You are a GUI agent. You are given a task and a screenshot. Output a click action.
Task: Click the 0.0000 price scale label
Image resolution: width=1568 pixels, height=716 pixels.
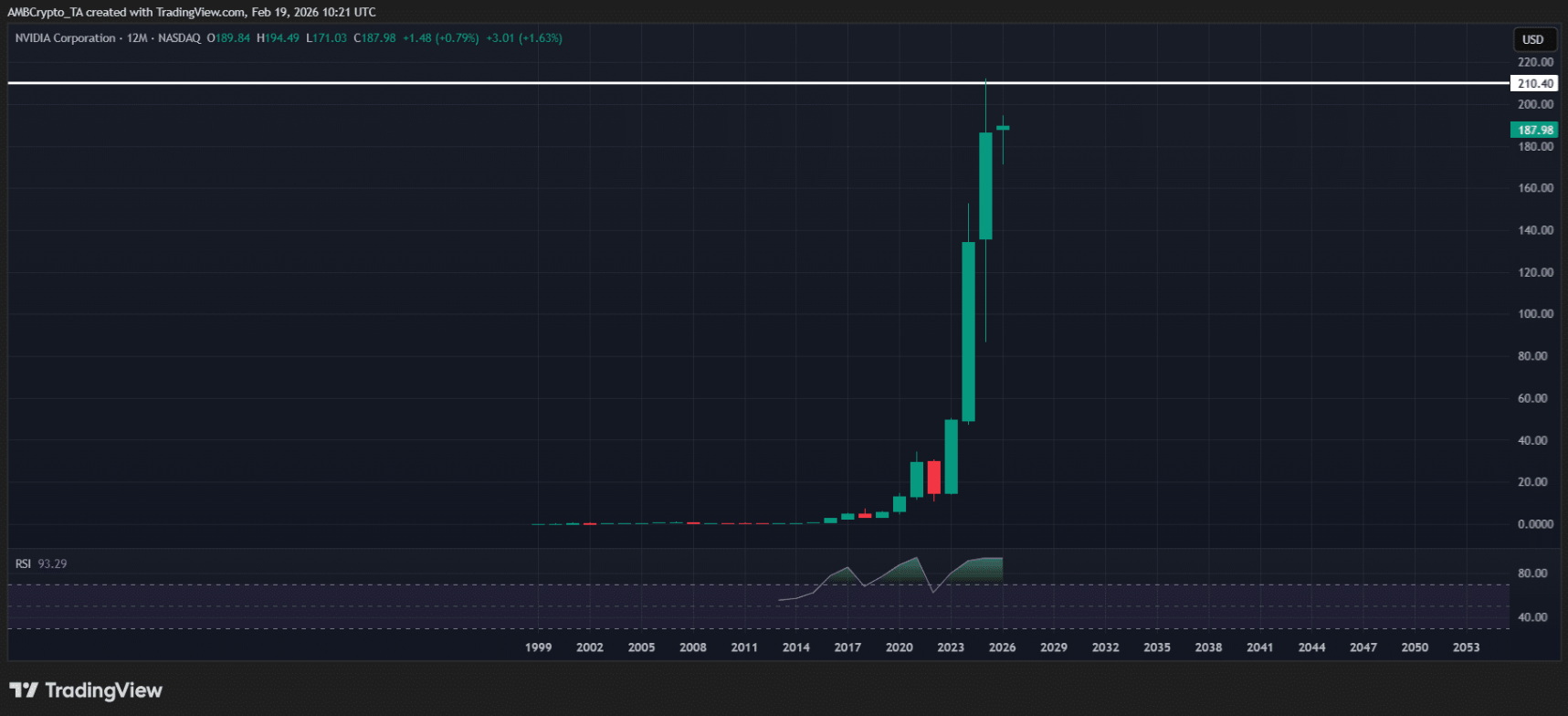(1534, 524)
